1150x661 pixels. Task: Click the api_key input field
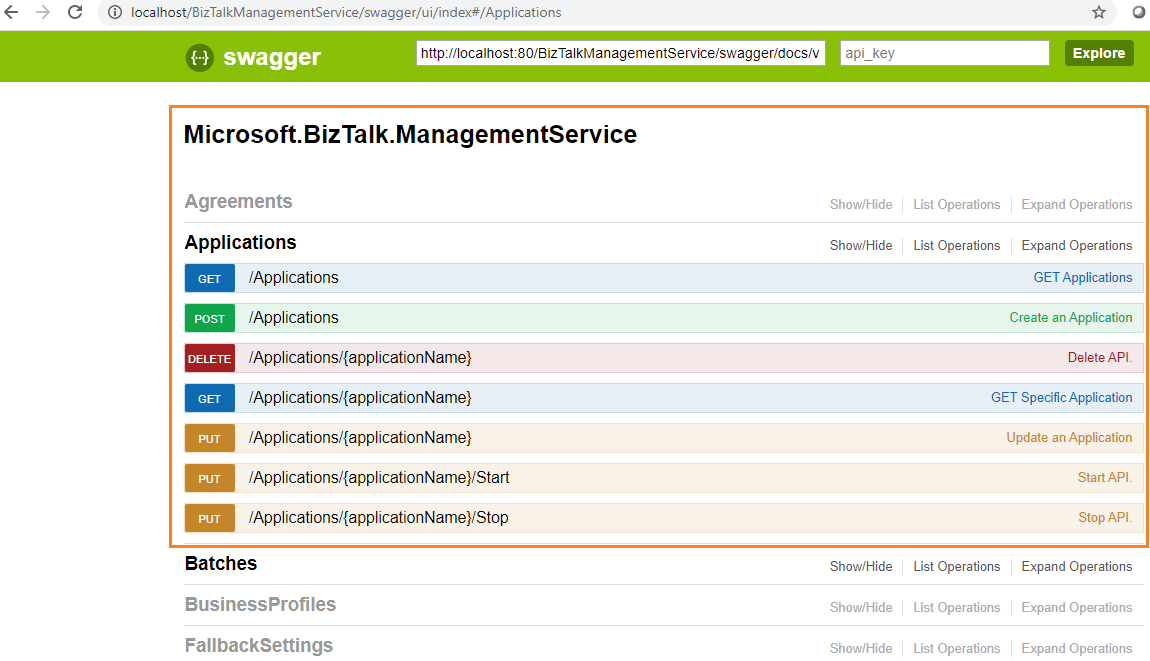click(x=945, y=53)
